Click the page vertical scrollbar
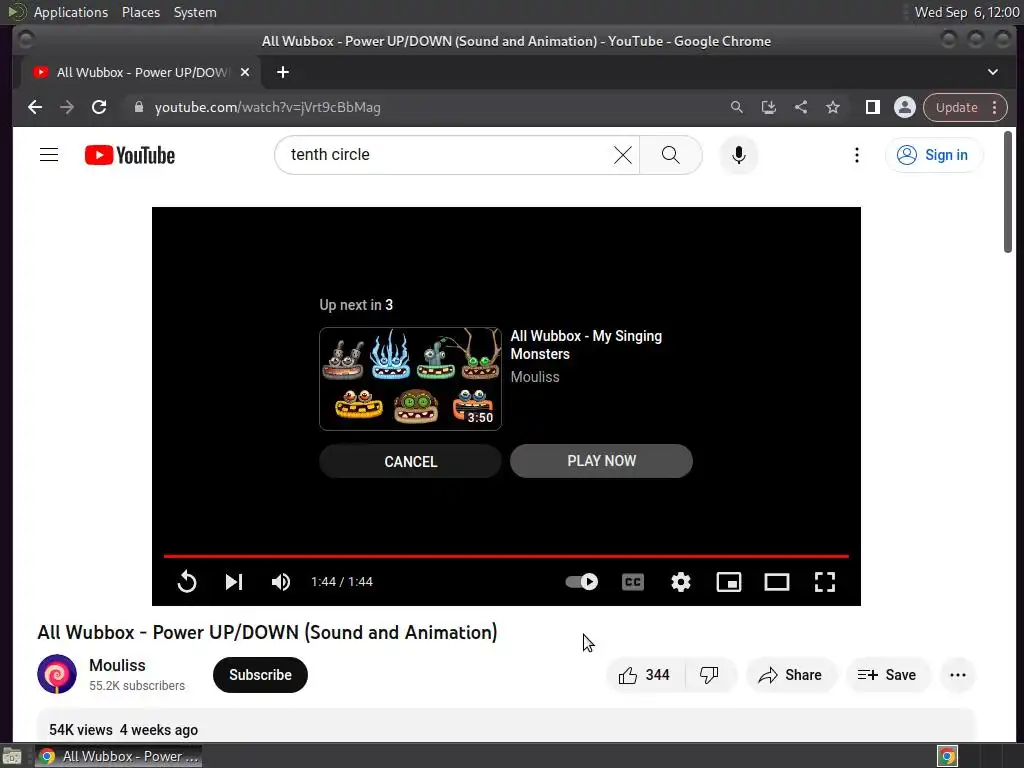The height and width of the screenshot is (768, 1024). click(1008, 191)
